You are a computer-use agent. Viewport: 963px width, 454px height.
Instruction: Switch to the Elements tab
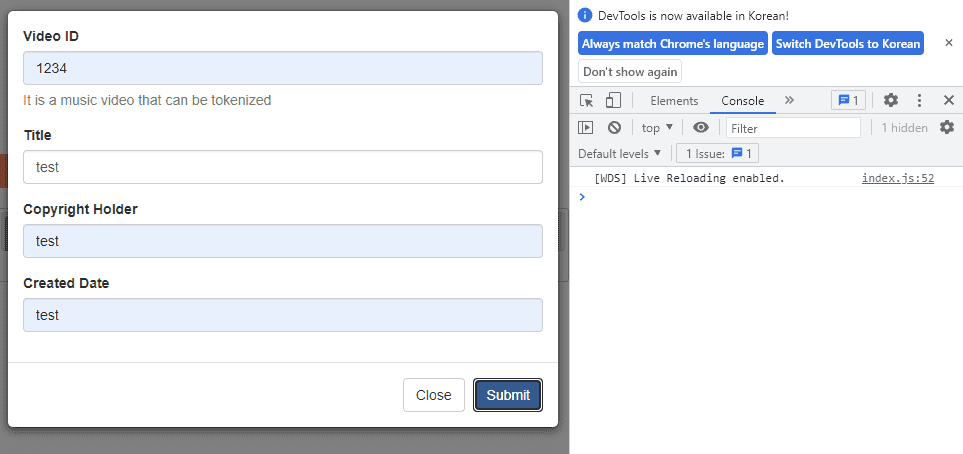[674, 101]
